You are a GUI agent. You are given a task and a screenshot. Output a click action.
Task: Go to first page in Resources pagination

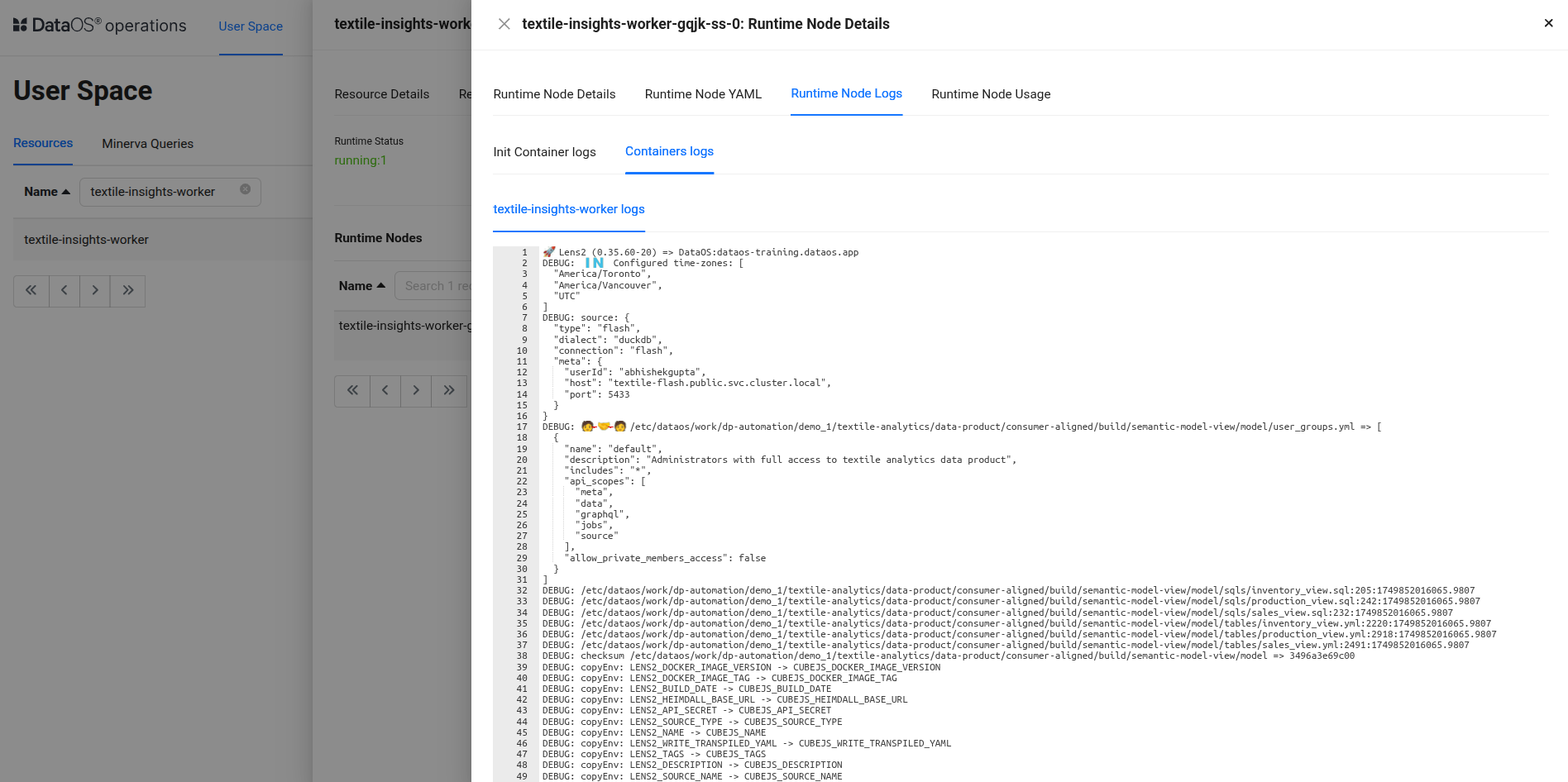pos(31,291)
